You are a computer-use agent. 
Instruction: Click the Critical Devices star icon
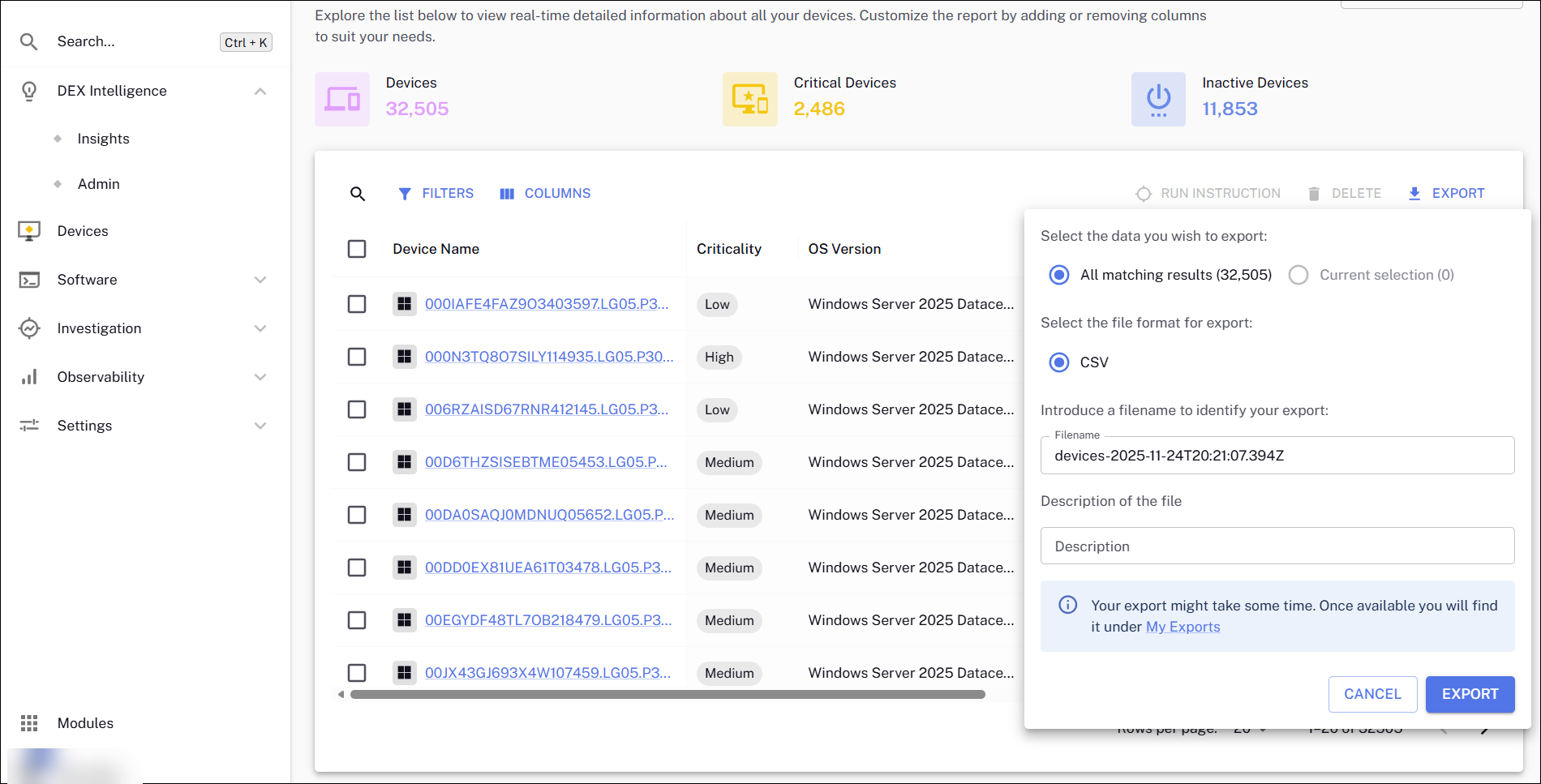749,100
